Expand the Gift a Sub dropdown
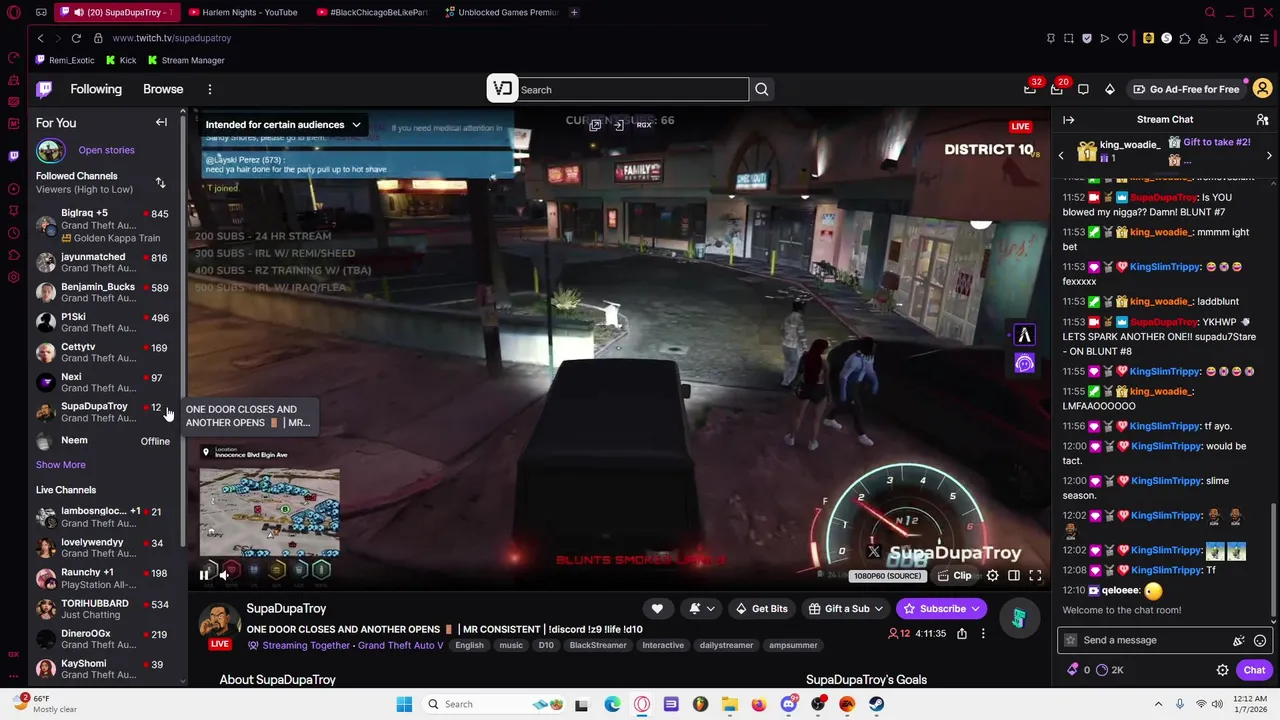The width and height of the screenshot is (1280, 720). (x=846, y=608)
